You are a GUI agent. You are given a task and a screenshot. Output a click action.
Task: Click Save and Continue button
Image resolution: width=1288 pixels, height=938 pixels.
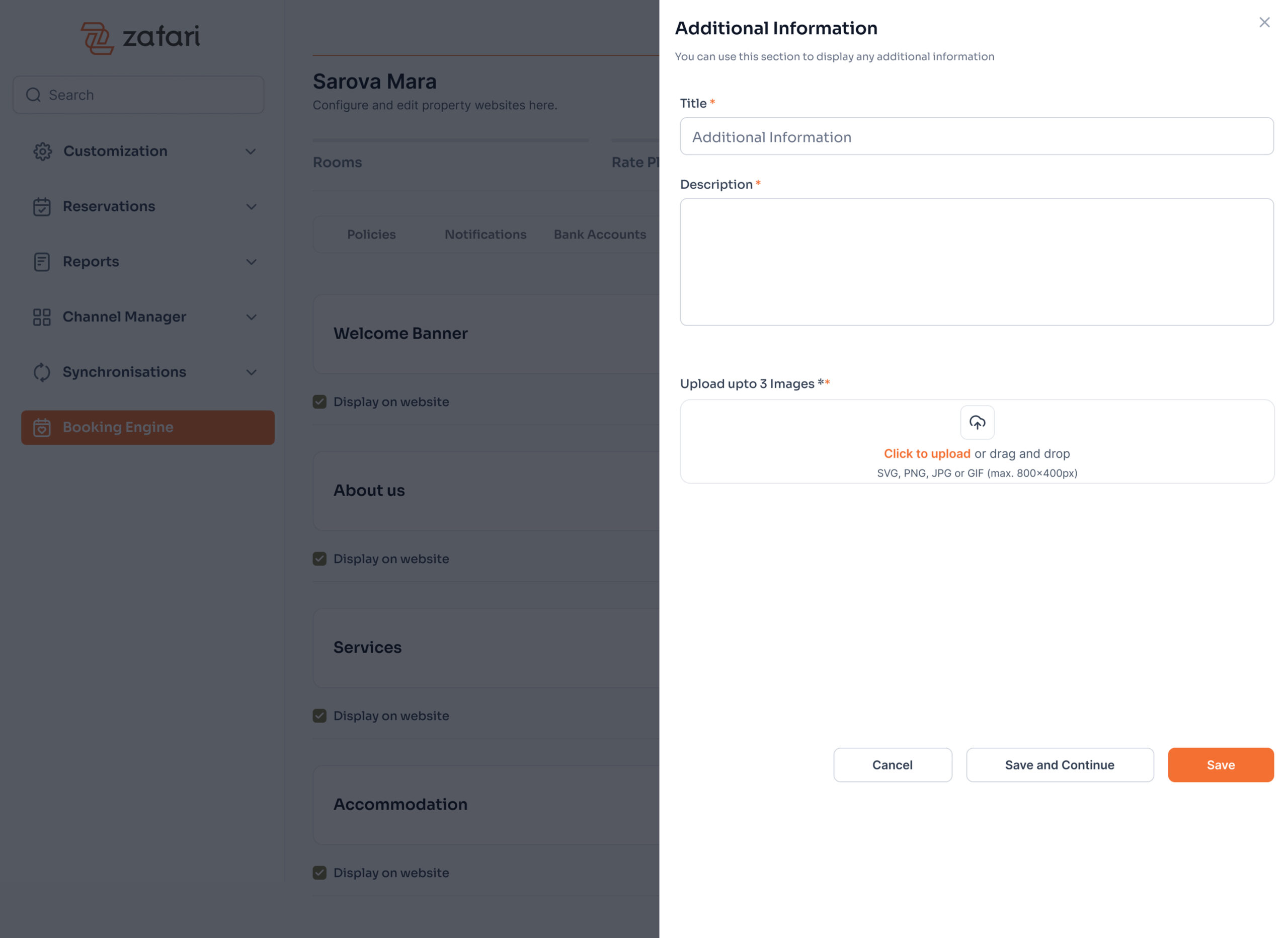coord(1059,765)
